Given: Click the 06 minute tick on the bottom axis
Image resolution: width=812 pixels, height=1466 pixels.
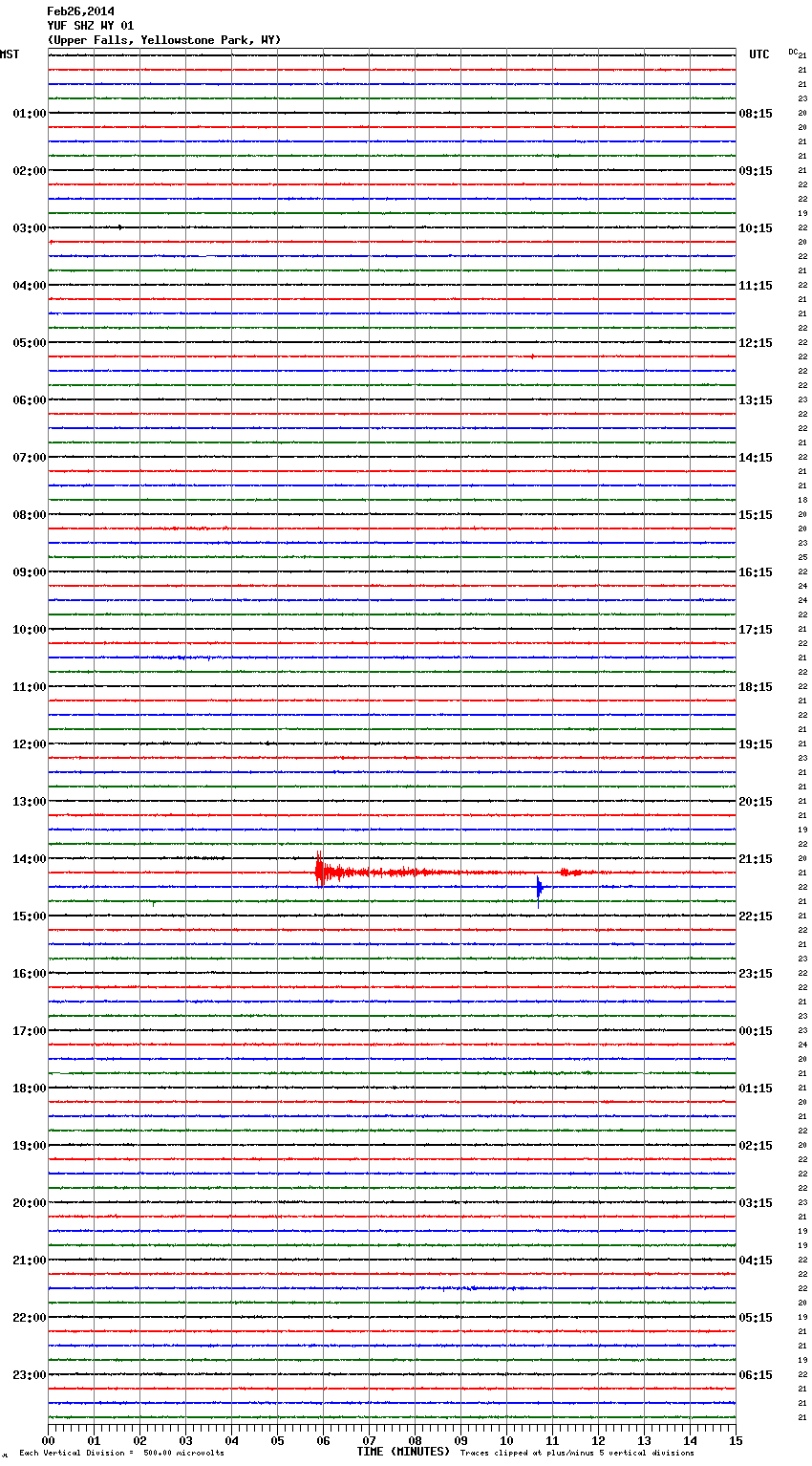Looking at the screenshot, I should click(x=323, y=1440).
